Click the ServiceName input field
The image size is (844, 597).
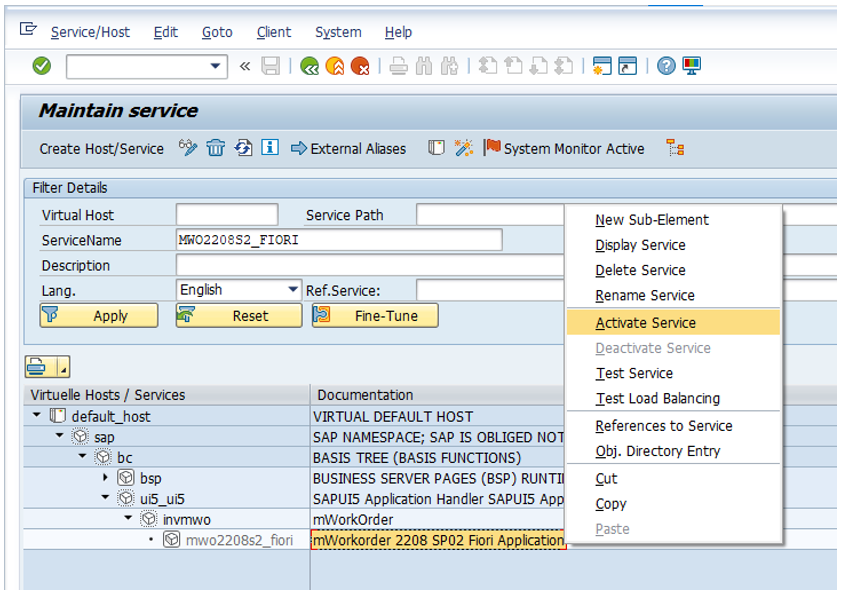[x=338, y=240]
